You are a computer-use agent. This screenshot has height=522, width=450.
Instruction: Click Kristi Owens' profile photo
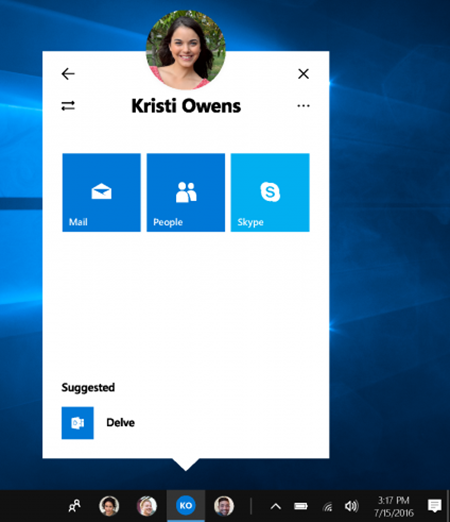click(x=186, y=50)
